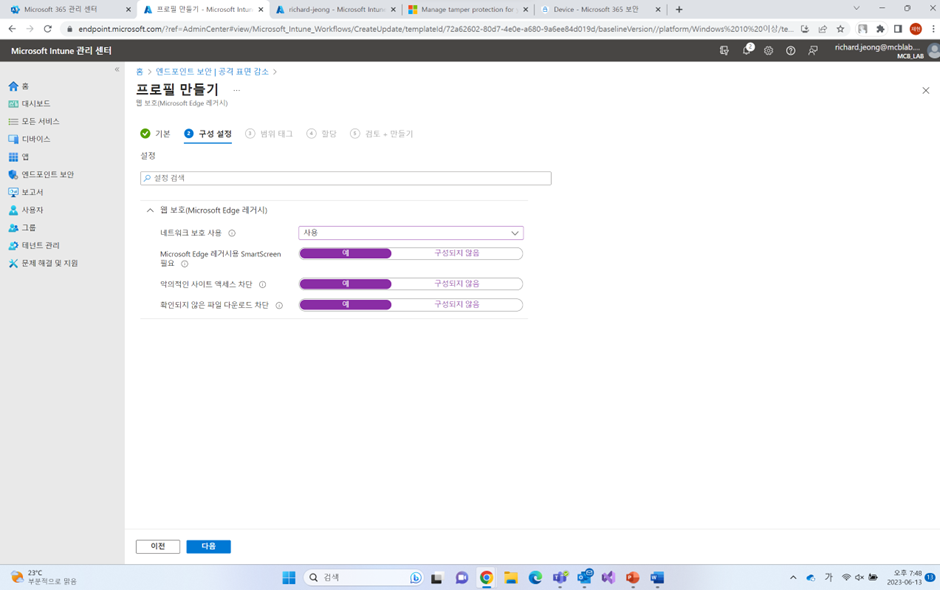Show info for SmartScreen 필요 setting
This screenshot has width=940, height=590.
click(x=185, y=264)
